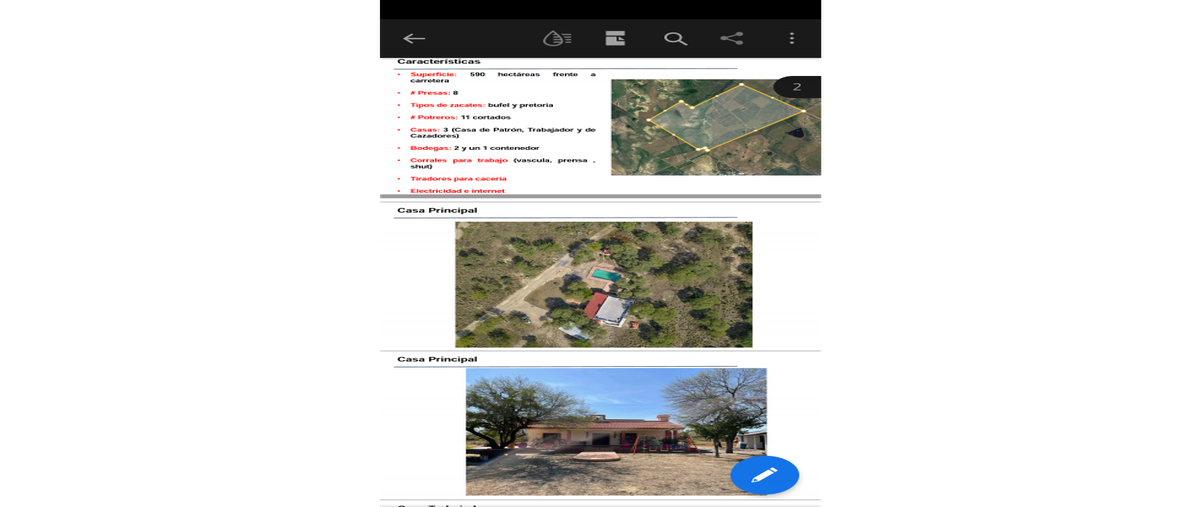
Task: Open the three-dot overflow menu
Action: point(792,38)
